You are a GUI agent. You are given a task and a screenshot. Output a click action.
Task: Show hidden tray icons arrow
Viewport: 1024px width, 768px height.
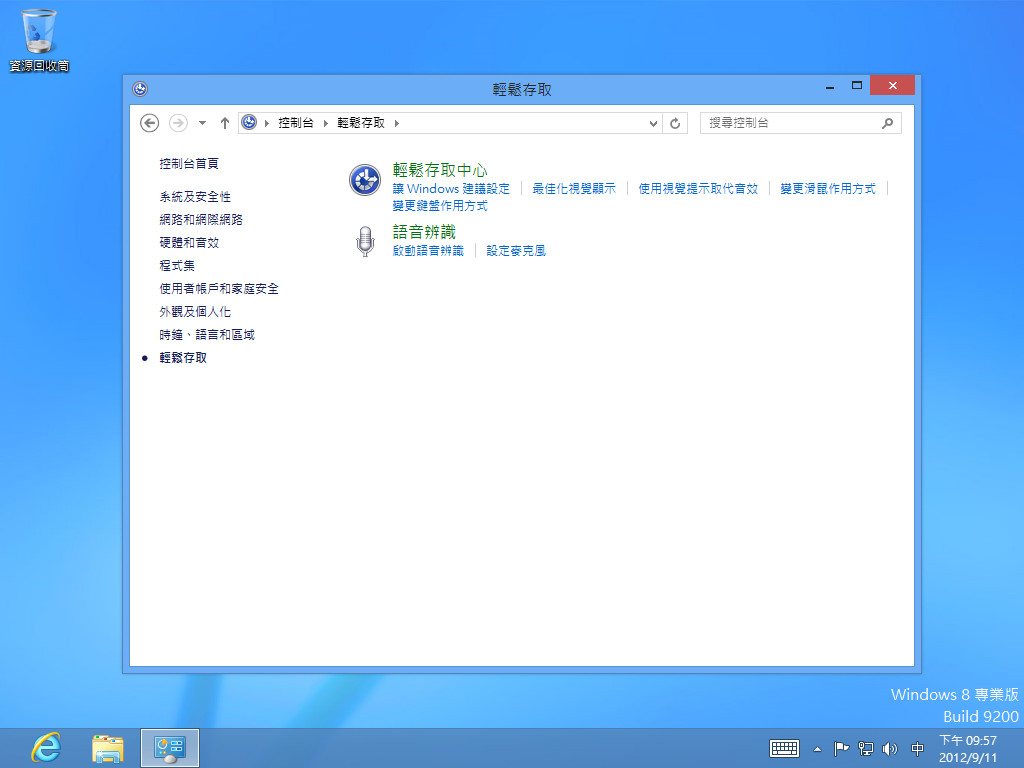[817, 749]
